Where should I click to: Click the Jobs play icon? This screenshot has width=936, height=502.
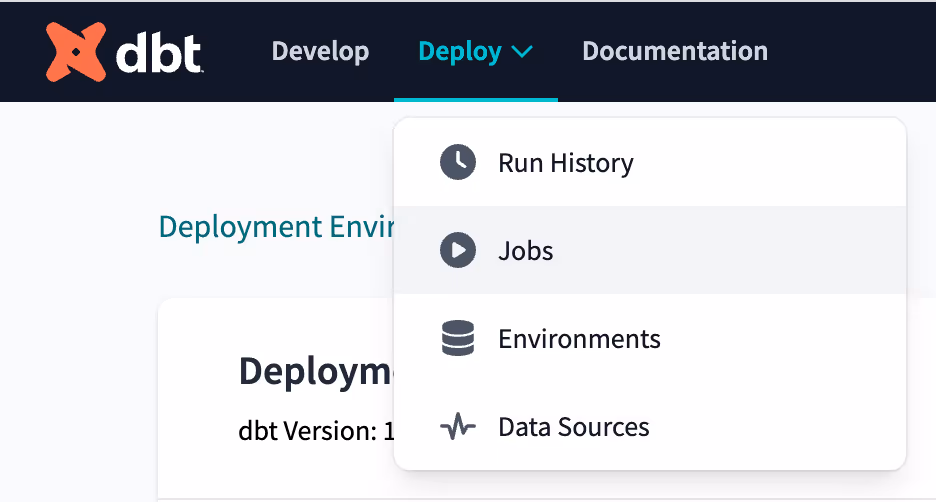458,250
